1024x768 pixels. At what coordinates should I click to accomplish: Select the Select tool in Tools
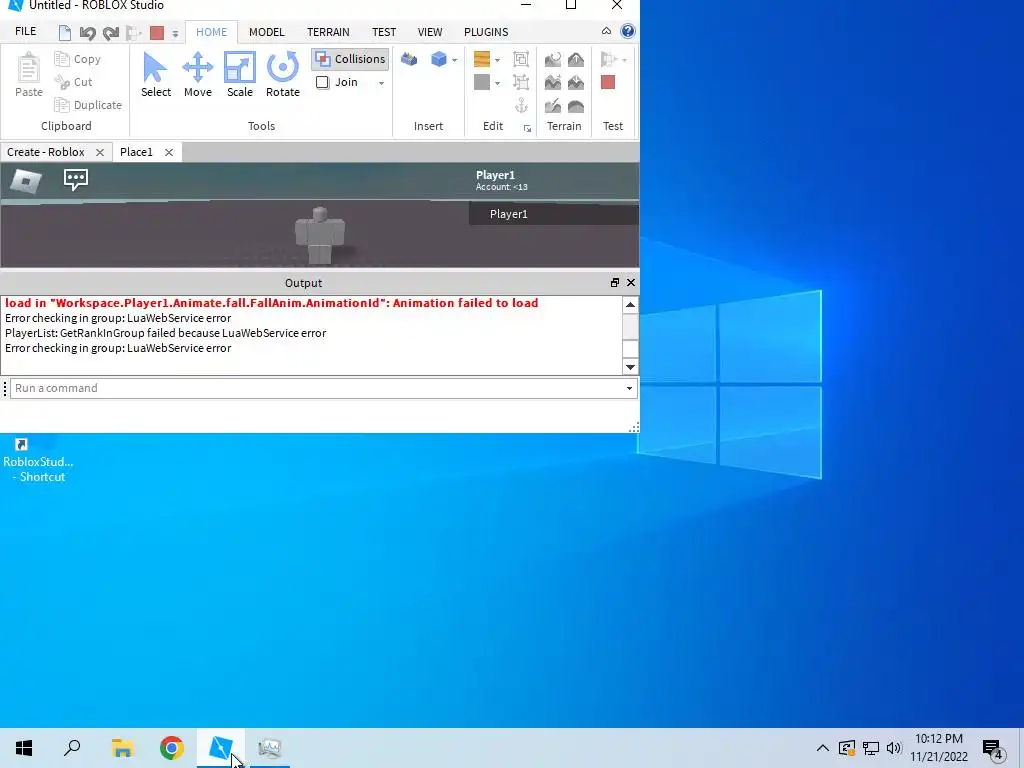pos(155,75)
